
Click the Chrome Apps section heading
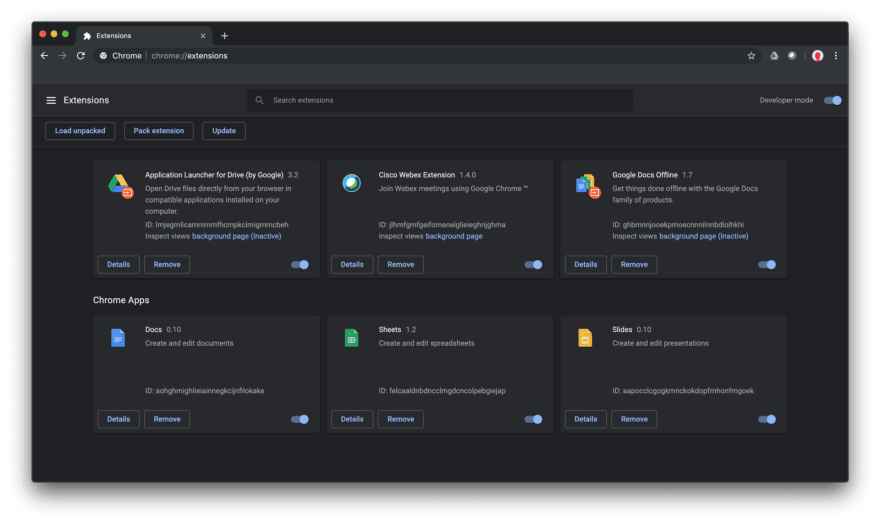(121, 300)
